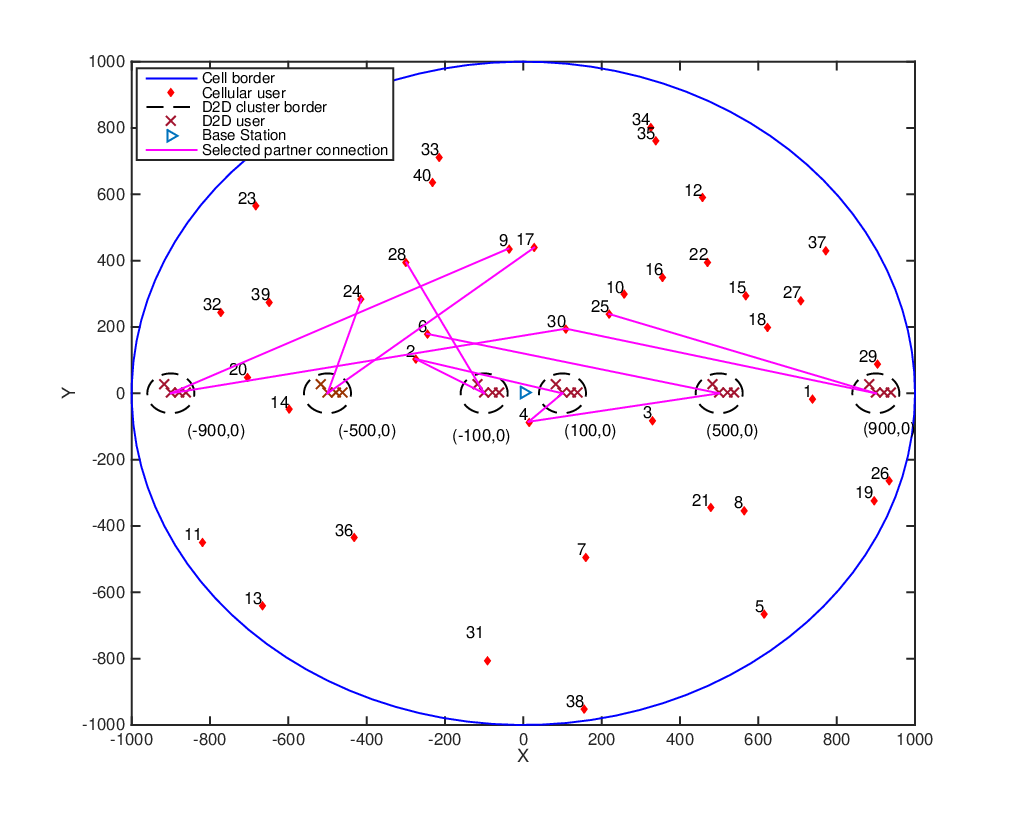Select the red diamond marker of user 36
1012x815 pixels.
354,538
